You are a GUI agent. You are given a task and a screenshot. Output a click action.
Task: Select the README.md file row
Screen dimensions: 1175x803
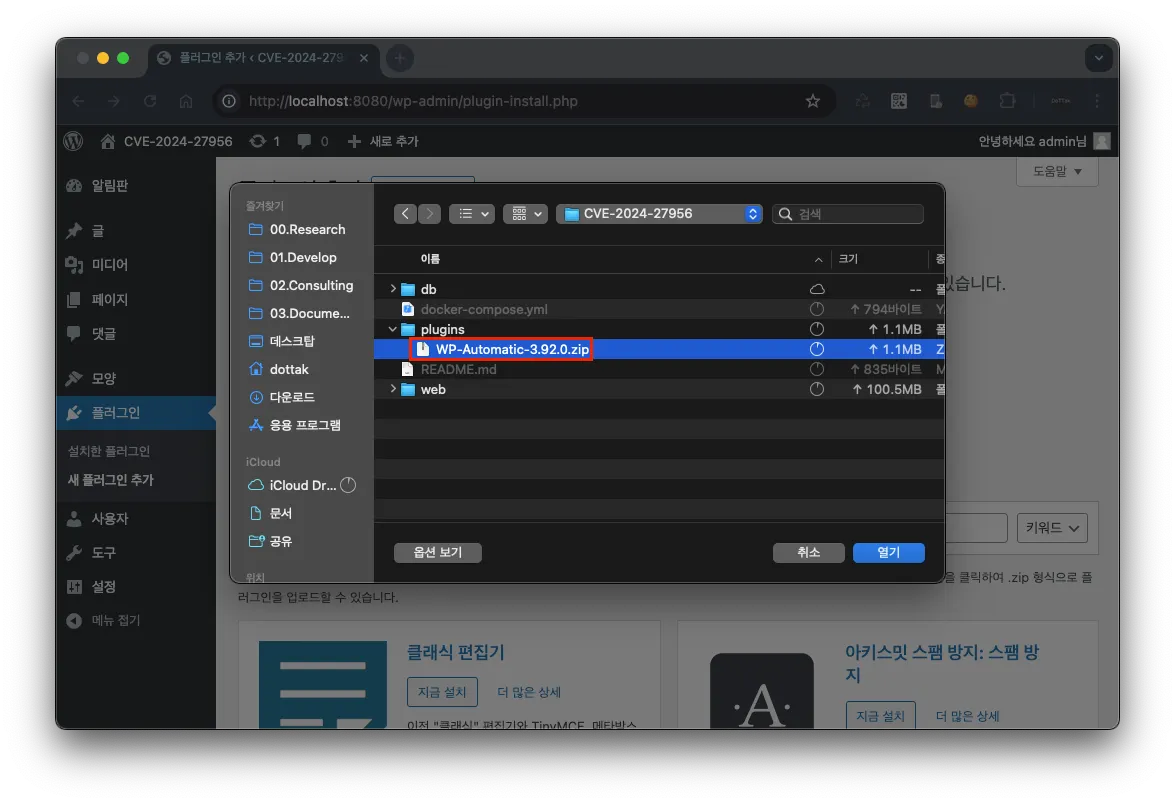pos(659,369)
